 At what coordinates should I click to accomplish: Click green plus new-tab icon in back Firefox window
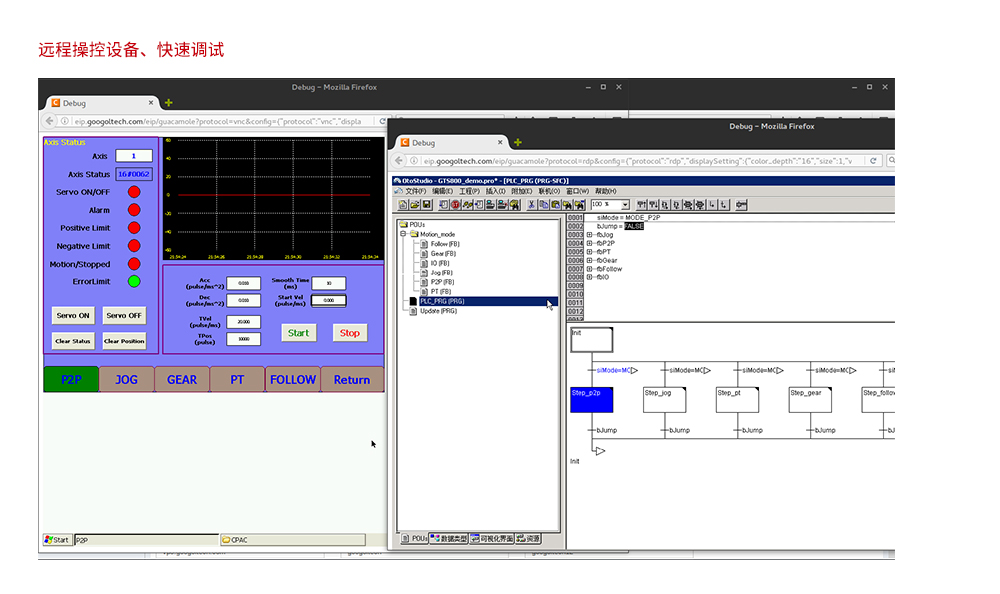coord(168,103)
